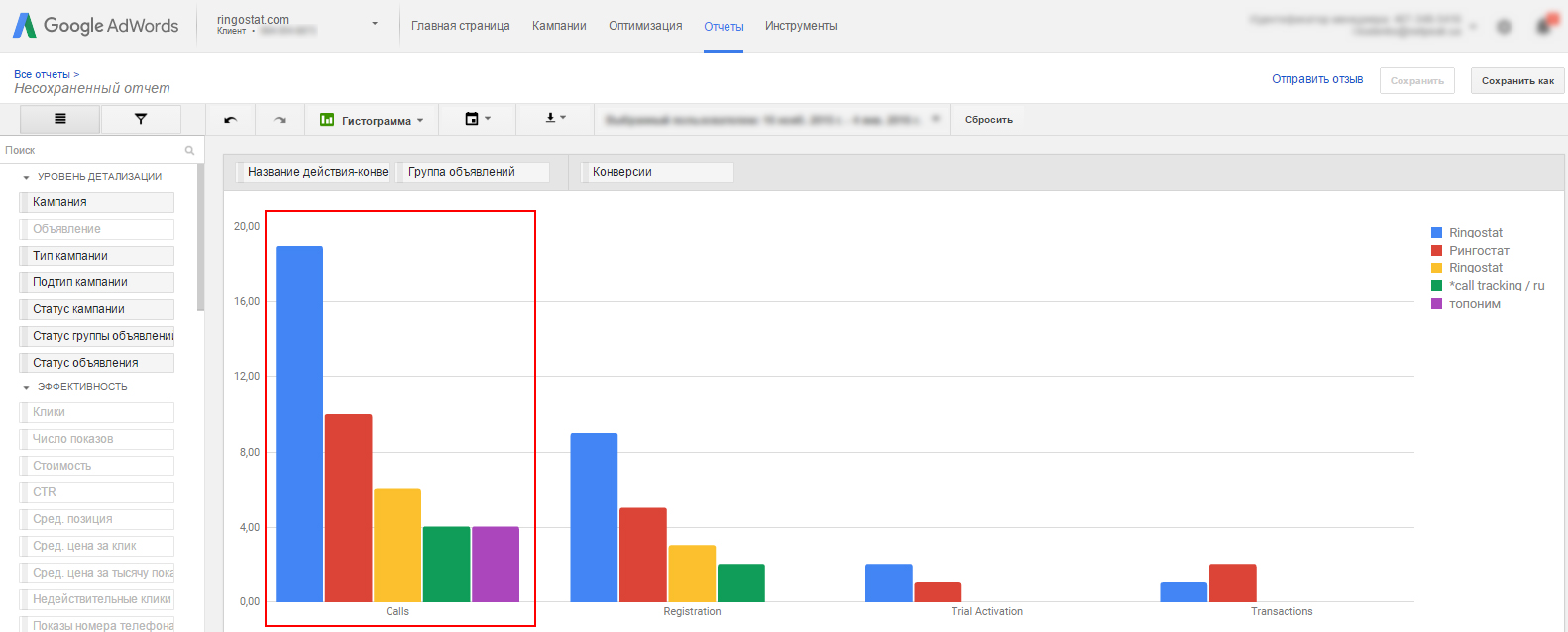
Task: Select the Статус кампании field
Action: [x=97, y=309]
